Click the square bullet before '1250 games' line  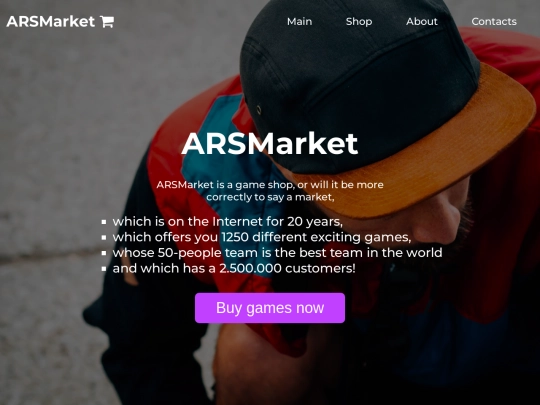pos(104,238)
